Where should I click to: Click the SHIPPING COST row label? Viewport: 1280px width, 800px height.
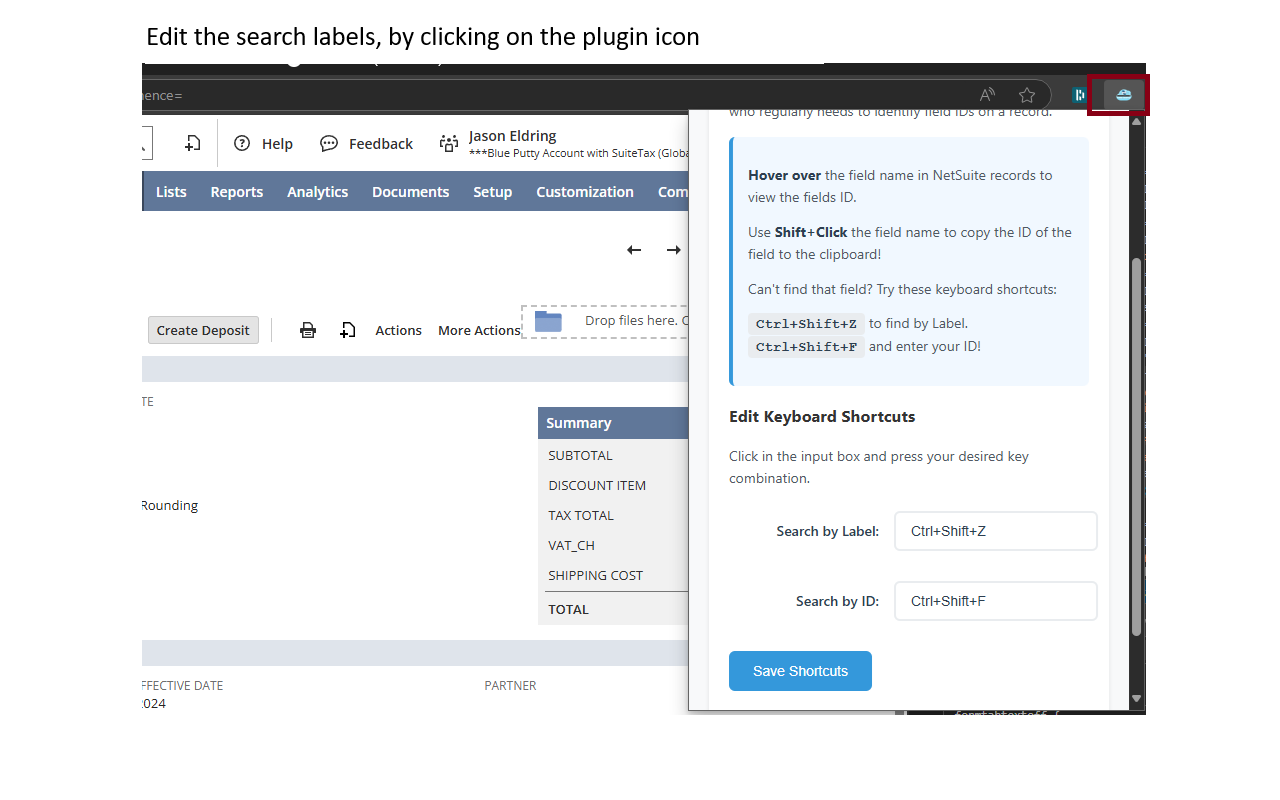coord(596,575)
